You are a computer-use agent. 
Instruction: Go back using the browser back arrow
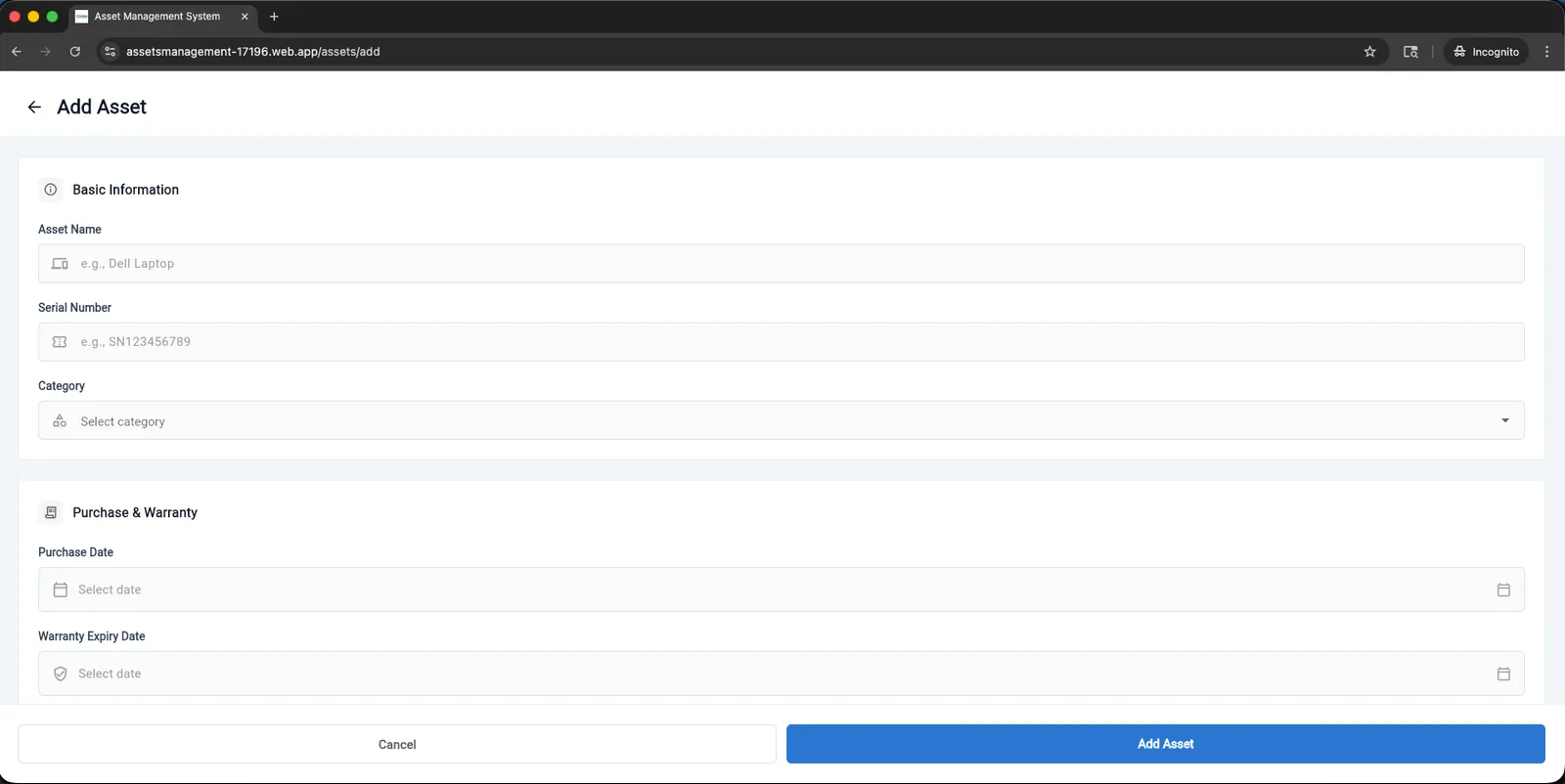(x=17, y=52)
